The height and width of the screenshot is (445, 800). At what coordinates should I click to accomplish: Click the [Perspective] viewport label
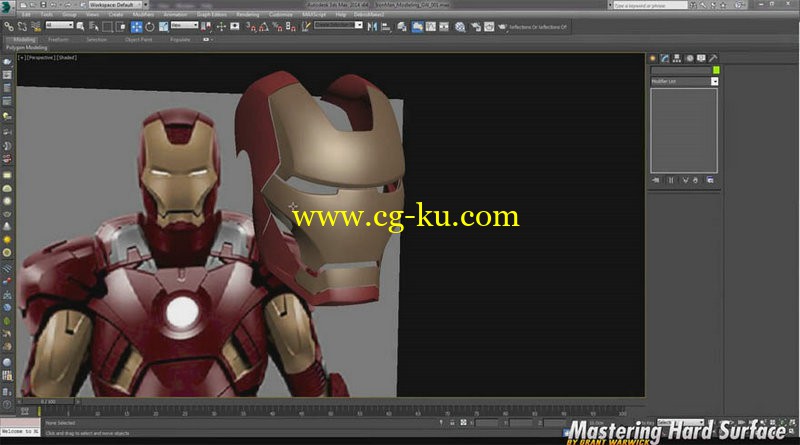[41, 58]
